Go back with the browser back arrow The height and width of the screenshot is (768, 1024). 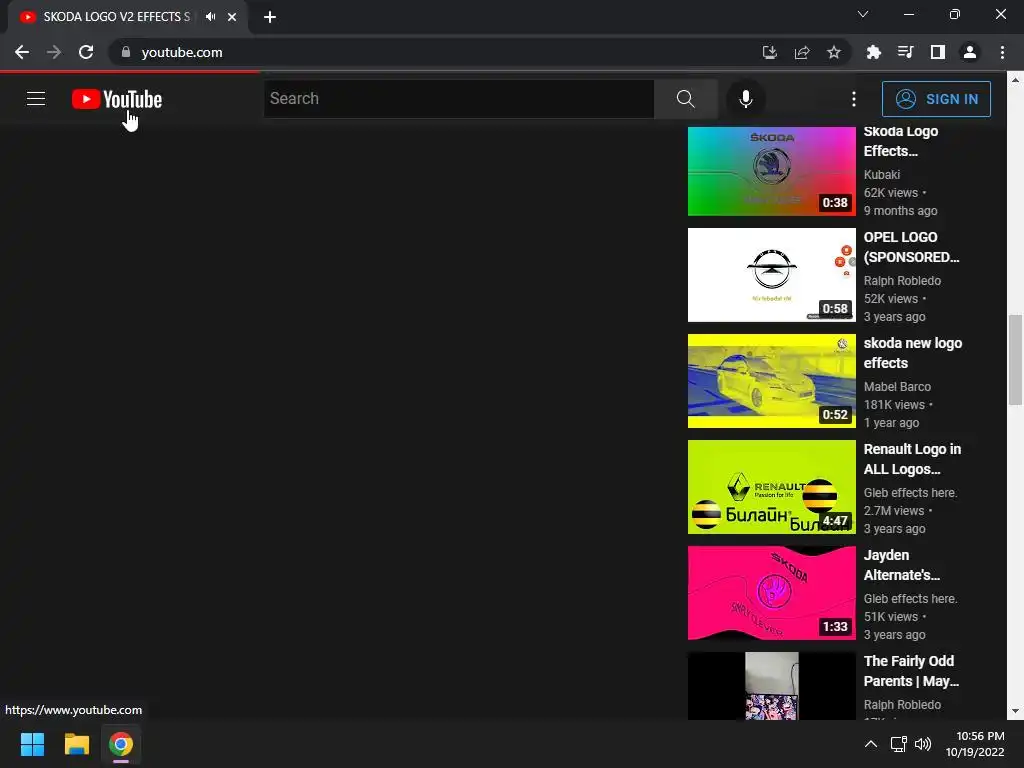pos(22,52)
